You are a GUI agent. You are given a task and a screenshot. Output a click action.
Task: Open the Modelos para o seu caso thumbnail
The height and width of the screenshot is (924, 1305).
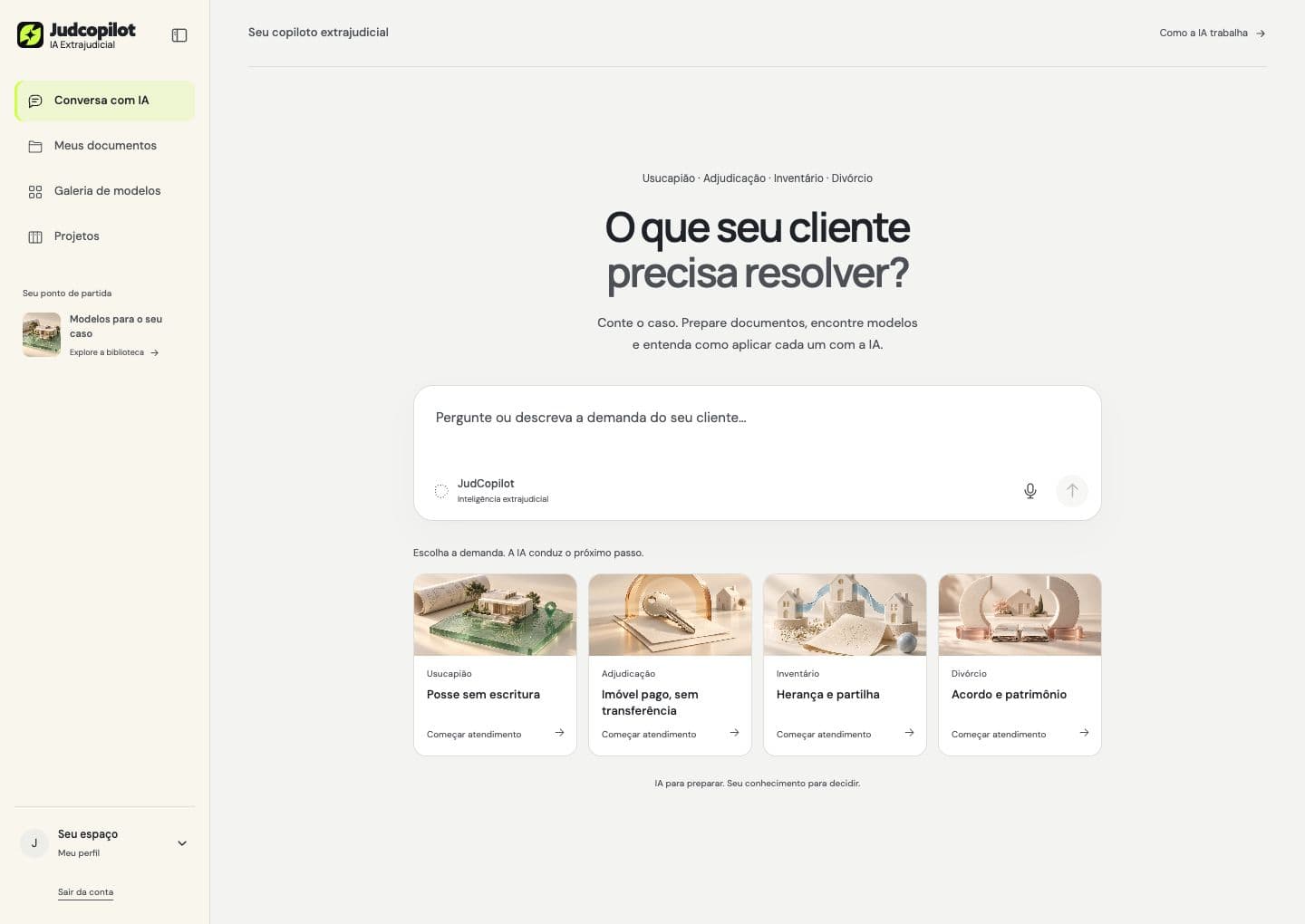click(x=42, y=334)
